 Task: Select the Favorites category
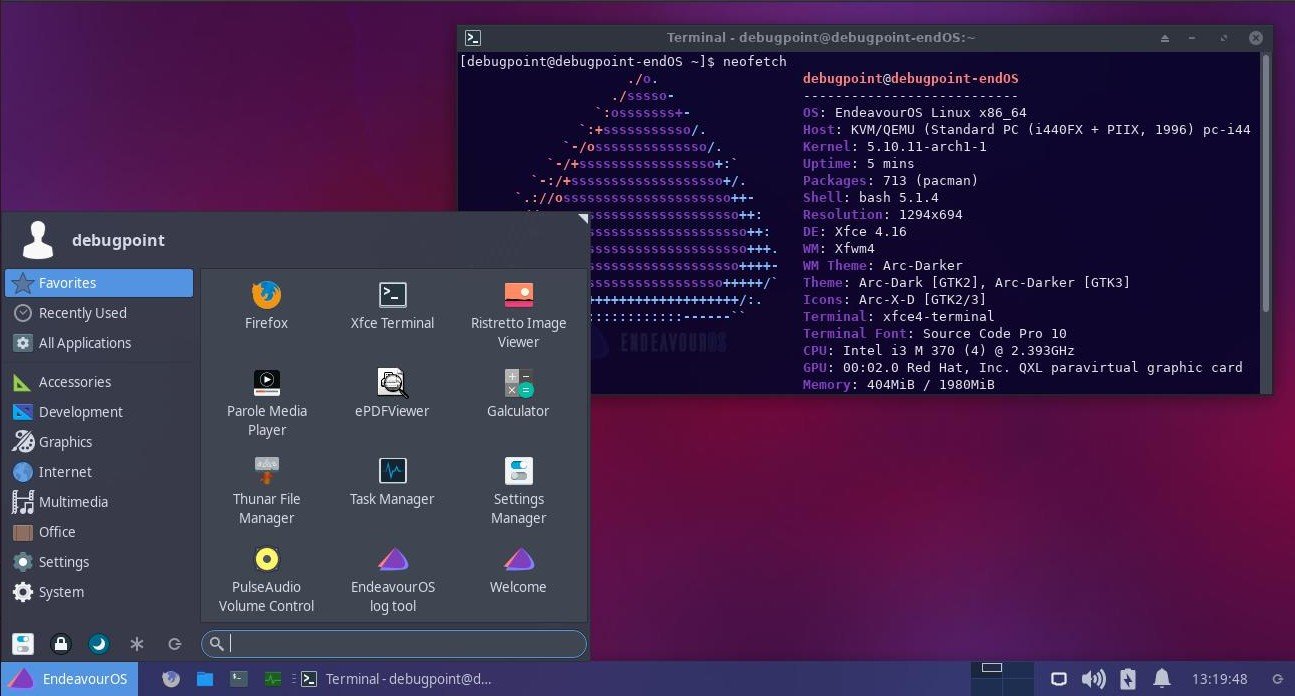pos(99,283)
